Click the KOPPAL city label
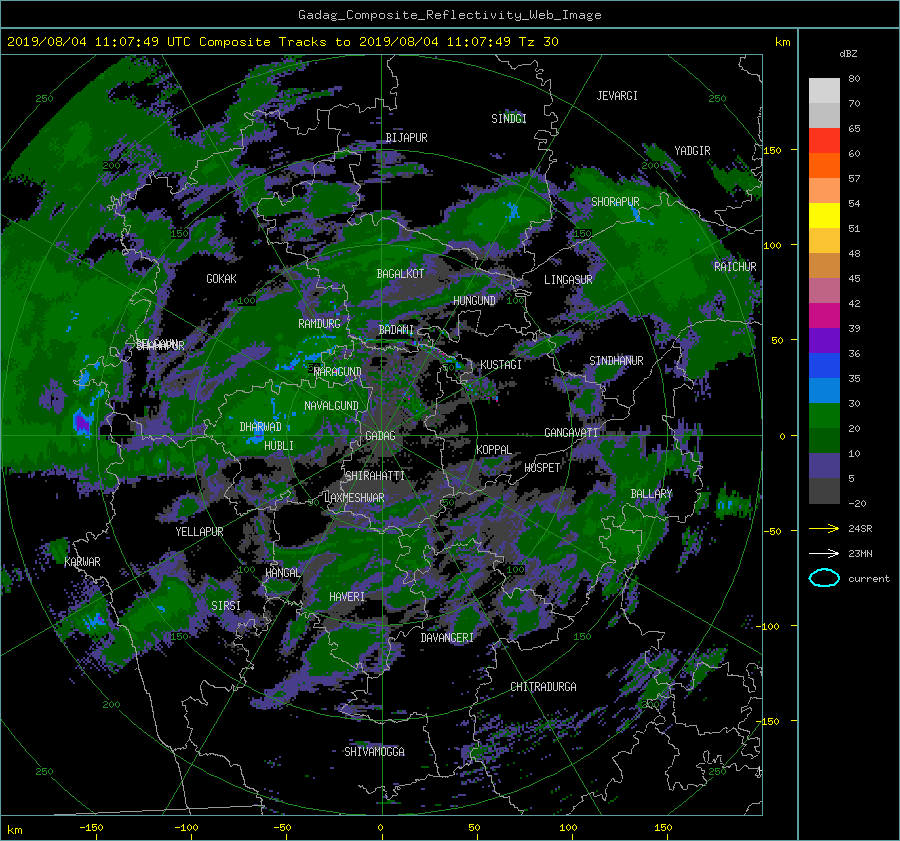This screenshot has height=841, width=900. [494, 449]
